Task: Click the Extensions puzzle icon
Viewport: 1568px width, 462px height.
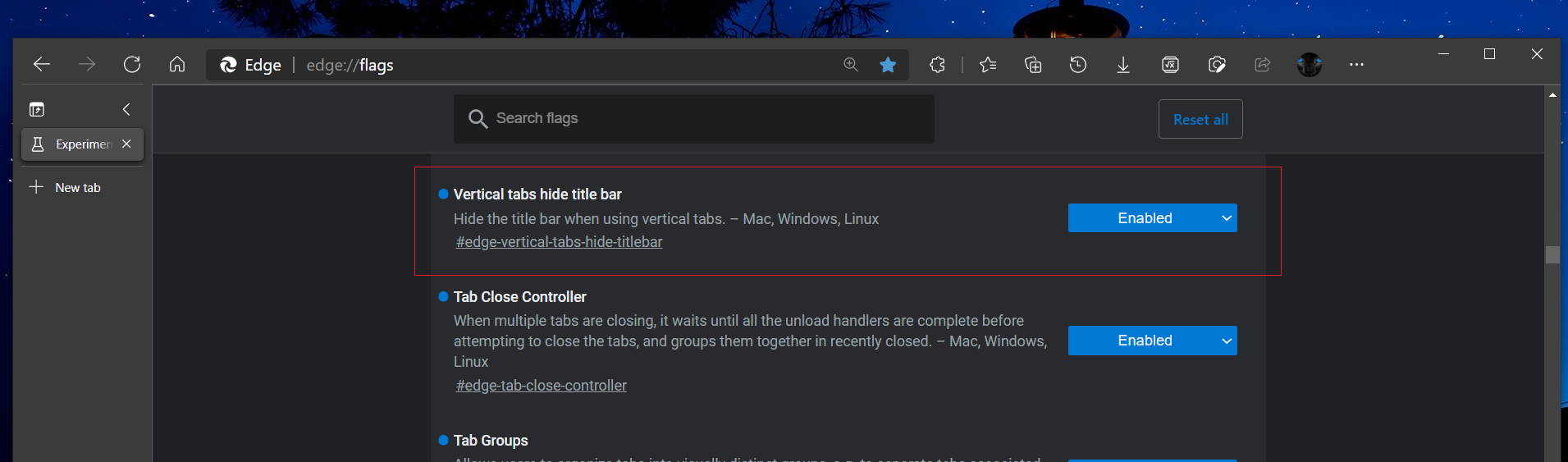Action: pos(937,65)
